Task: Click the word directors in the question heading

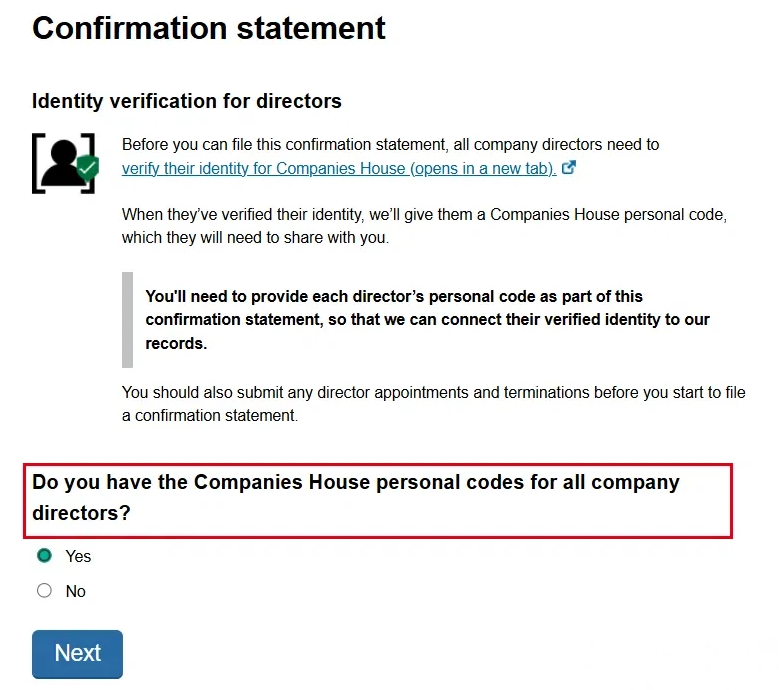Action: pos(81,514)
